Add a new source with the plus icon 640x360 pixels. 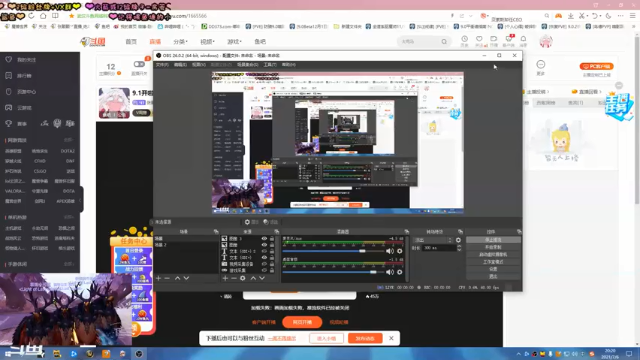pos(225,278)
